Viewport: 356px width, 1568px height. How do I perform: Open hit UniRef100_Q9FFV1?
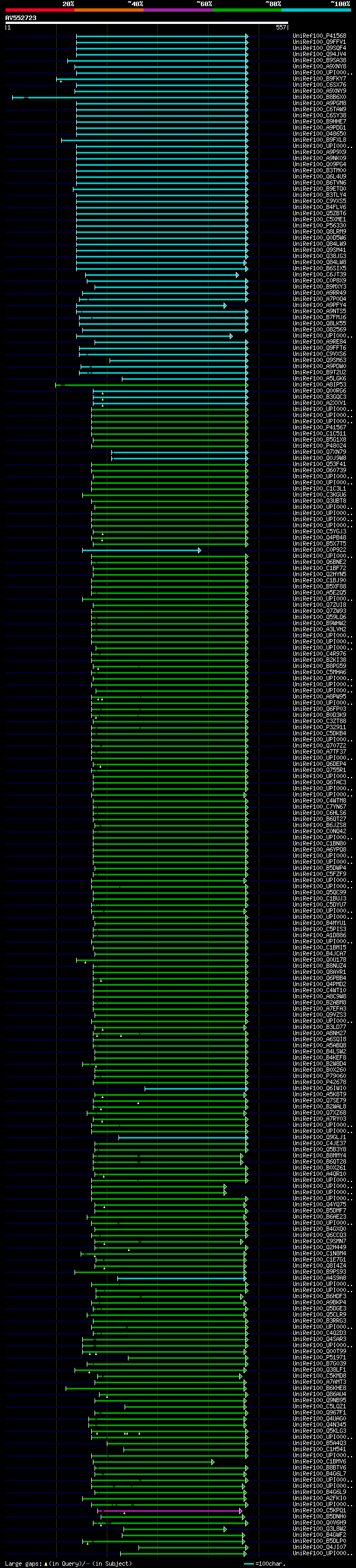click(x=319, y=42)
